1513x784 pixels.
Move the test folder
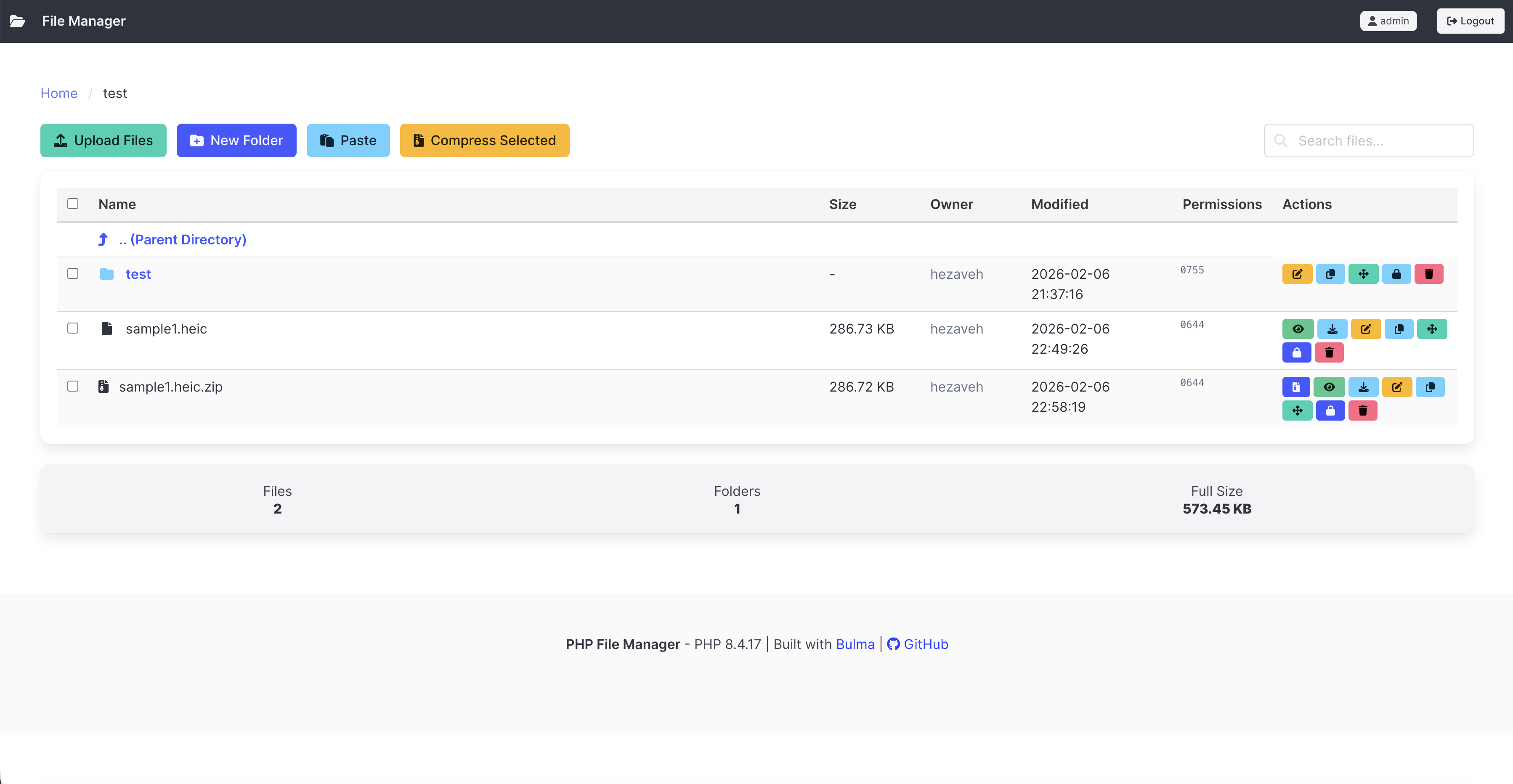pos(1364,274)
